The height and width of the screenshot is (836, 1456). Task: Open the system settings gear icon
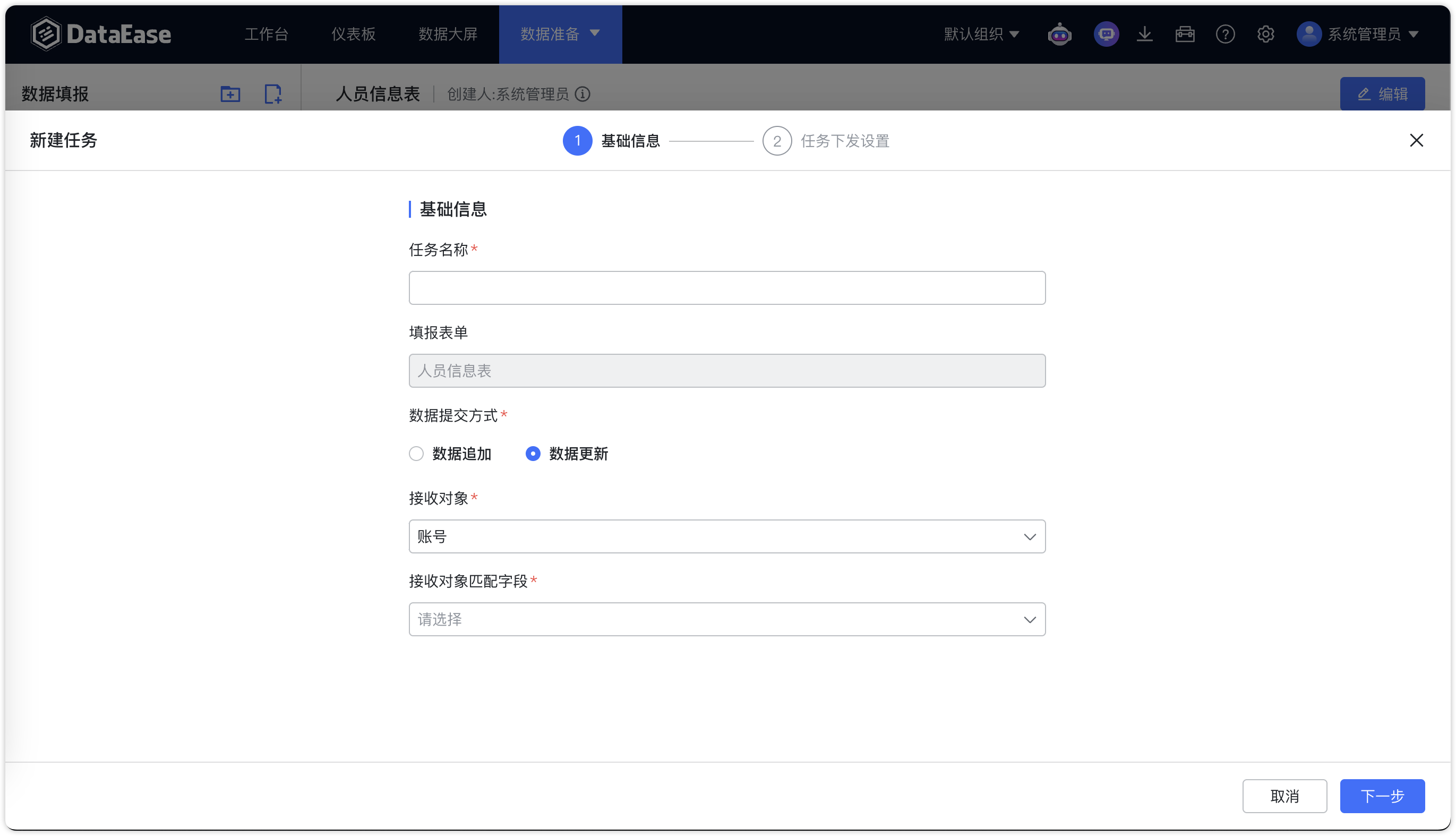pyautogui.click(x=1265, y=35)
